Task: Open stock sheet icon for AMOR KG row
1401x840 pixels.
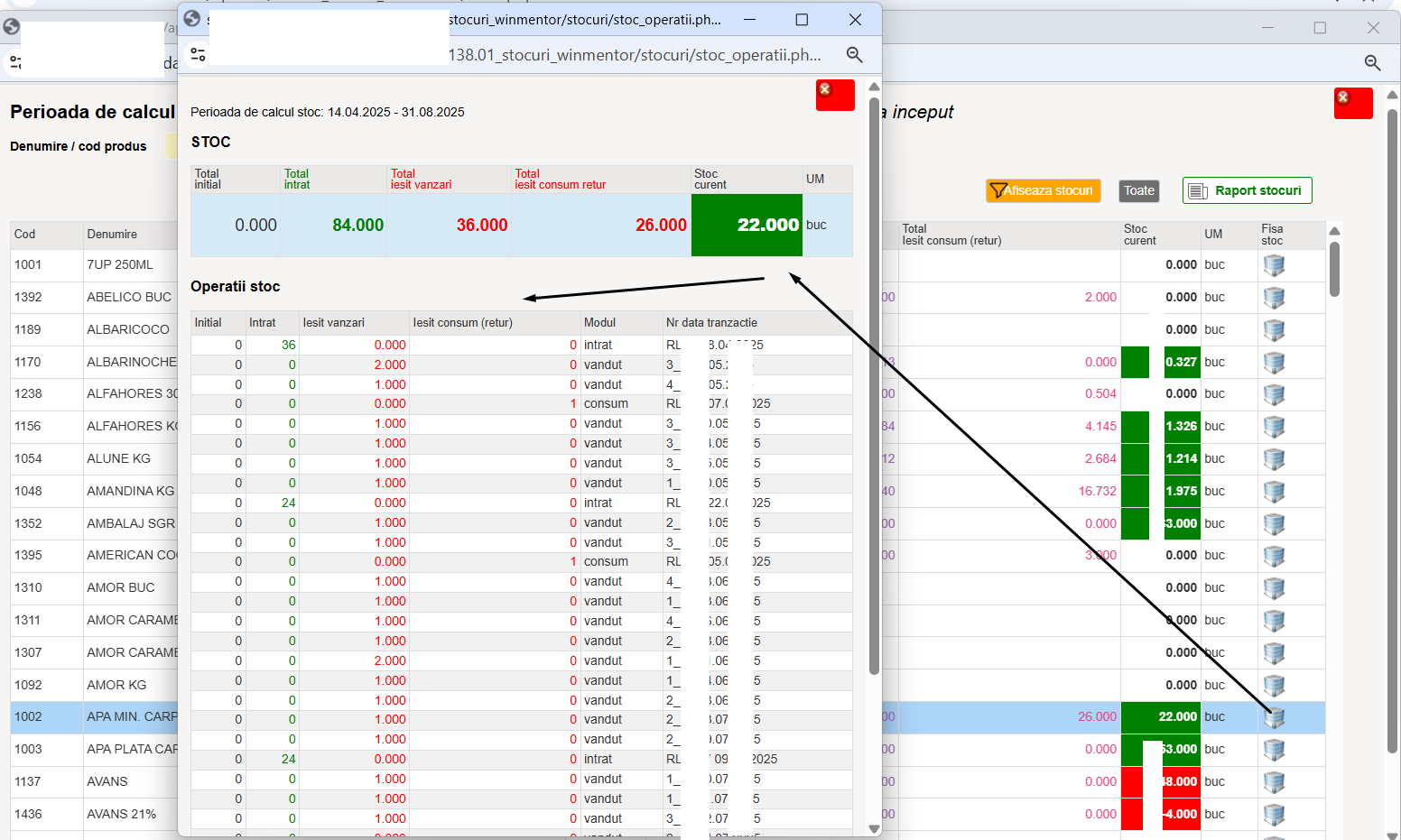Action: point(1274,686)
